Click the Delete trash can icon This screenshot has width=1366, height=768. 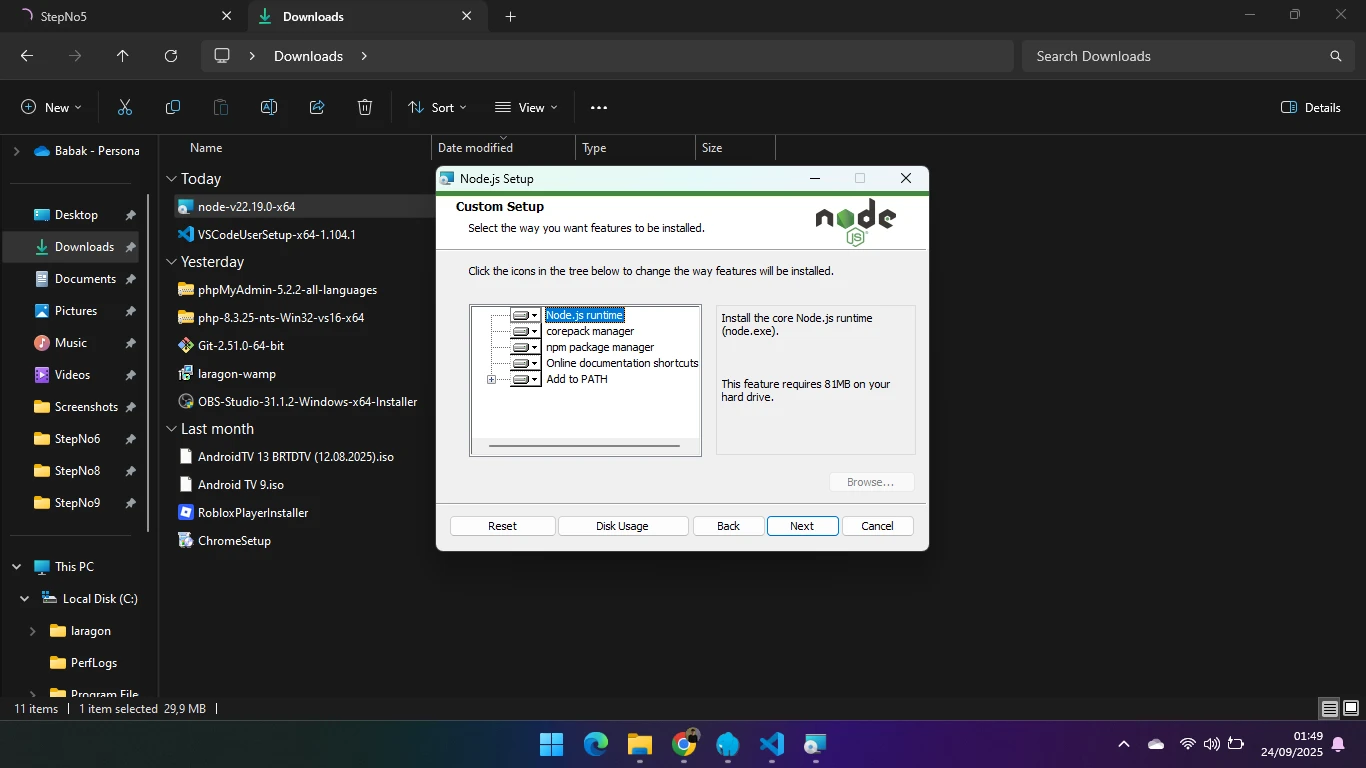[365, 107]
